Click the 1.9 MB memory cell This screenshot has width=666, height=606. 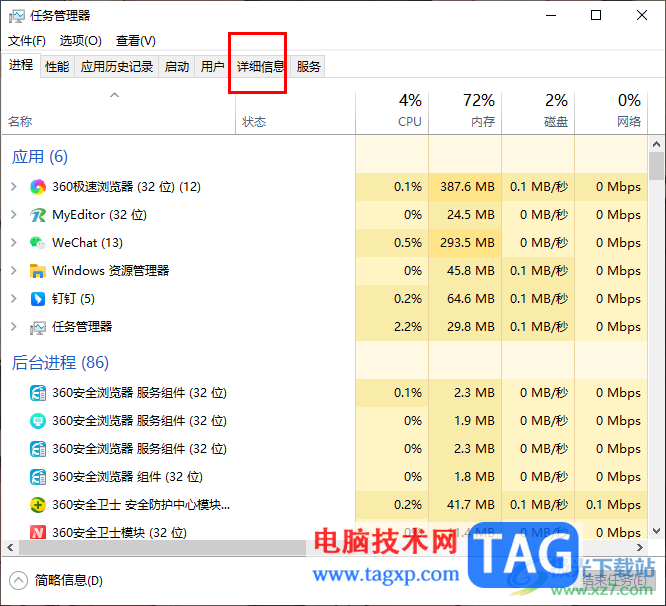click(x=465, y=420)
